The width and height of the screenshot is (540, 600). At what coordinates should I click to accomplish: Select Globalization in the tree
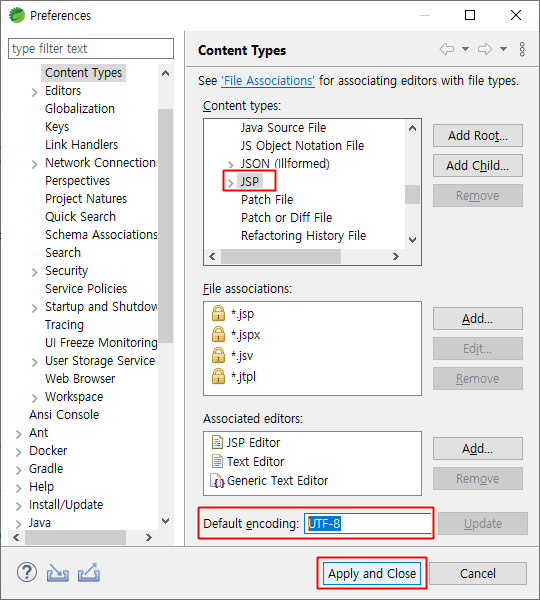[x=80, y=109]
